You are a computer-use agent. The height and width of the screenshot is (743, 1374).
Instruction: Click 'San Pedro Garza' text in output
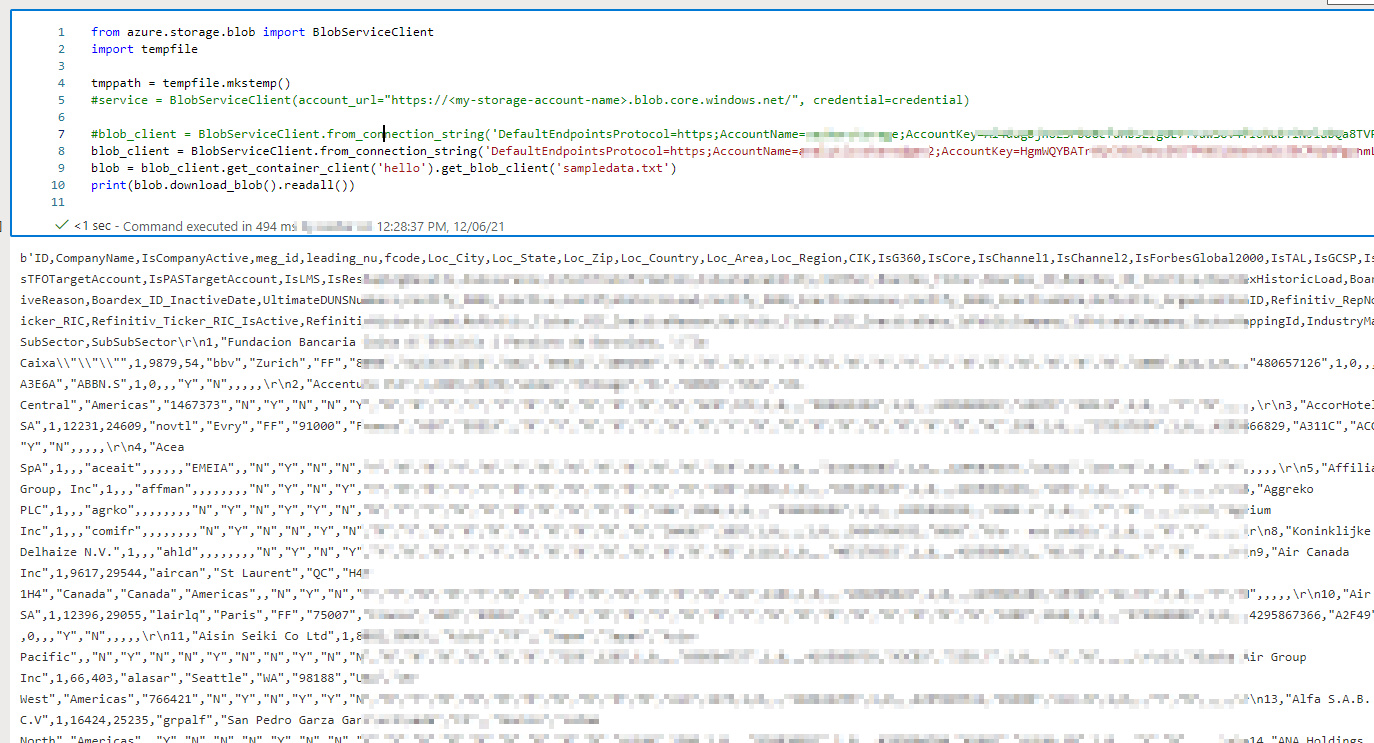click(276, 720)
